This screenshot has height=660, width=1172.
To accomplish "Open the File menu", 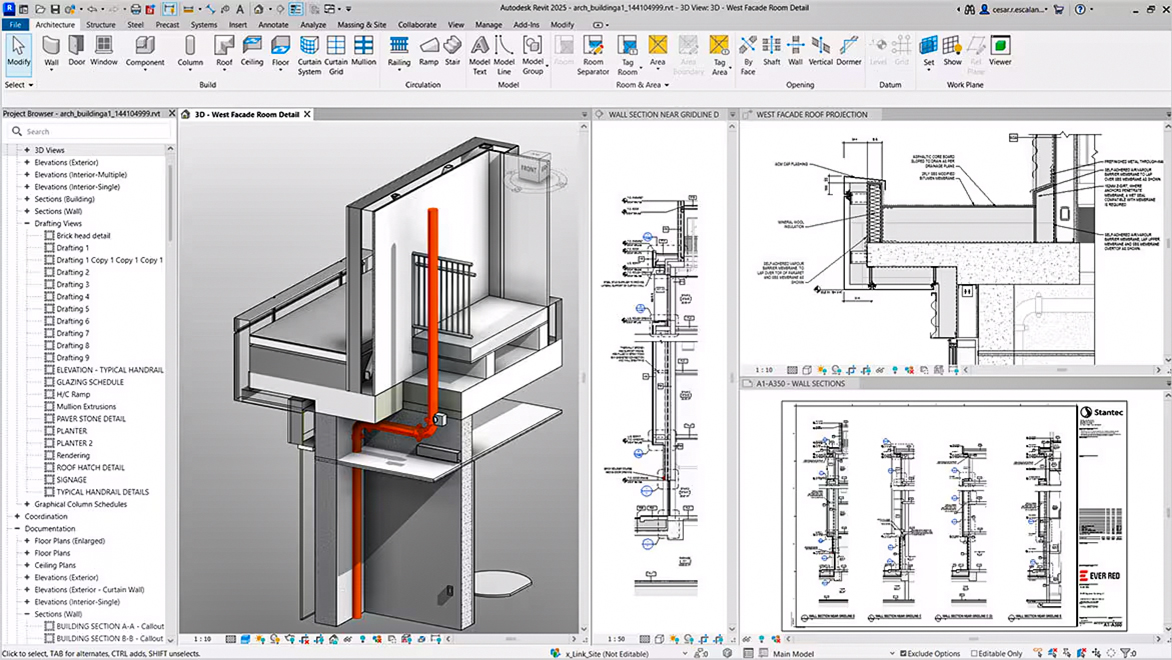I will (15, 24).
